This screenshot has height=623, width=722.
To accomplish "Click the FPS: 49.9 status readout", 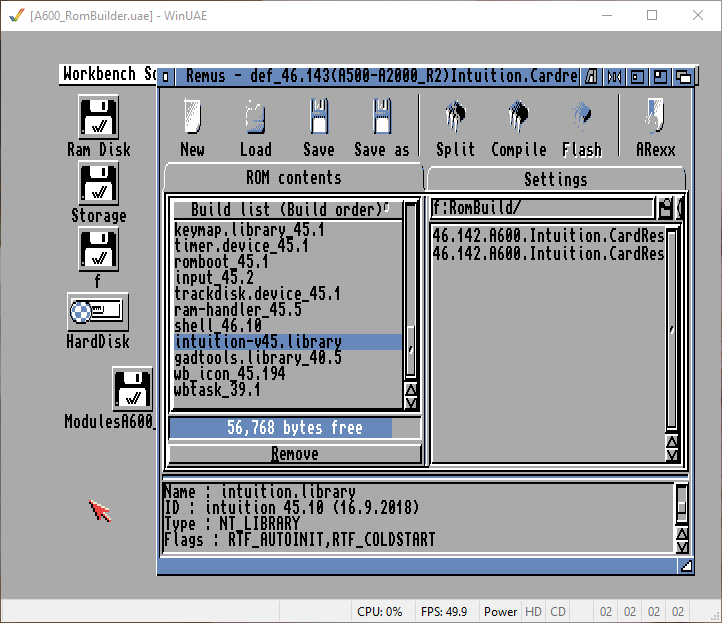I will pyautogui.click(x=444, y=611).
